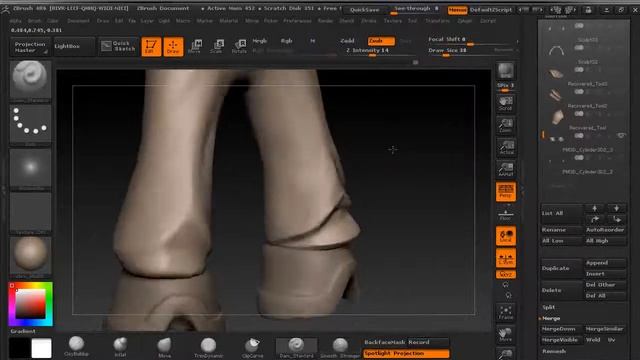Click the Menus toggle button
This screenshot has width=640, height=360.
point(458,10)
